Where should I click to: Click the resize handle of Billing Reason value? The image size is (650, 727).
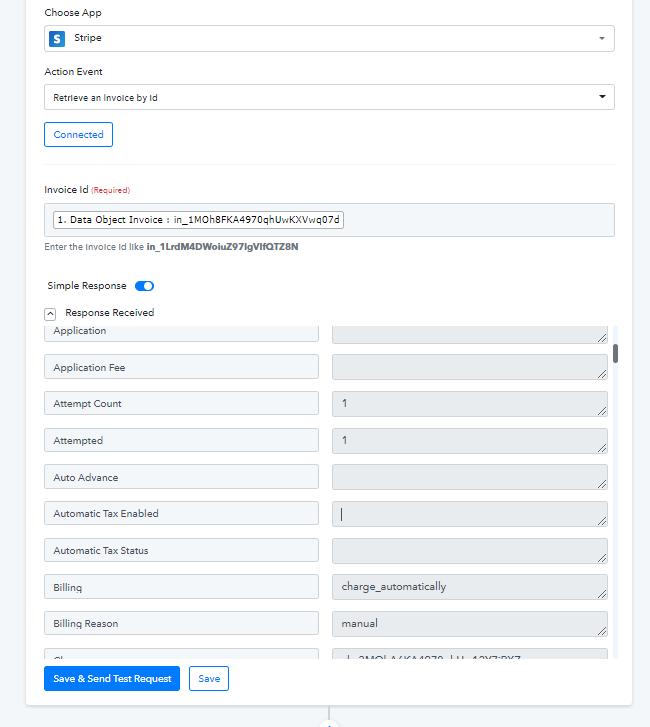pyautogui.click(x=602, y=631)
